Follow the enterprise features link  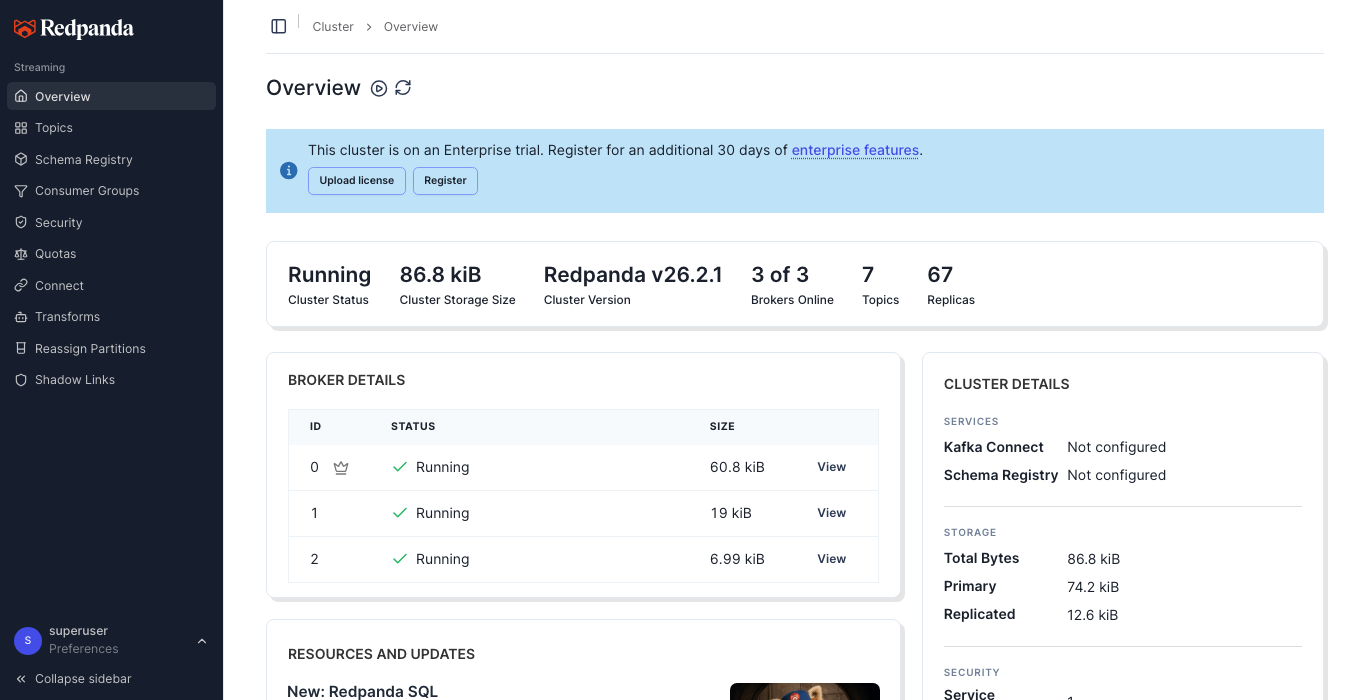855,150
